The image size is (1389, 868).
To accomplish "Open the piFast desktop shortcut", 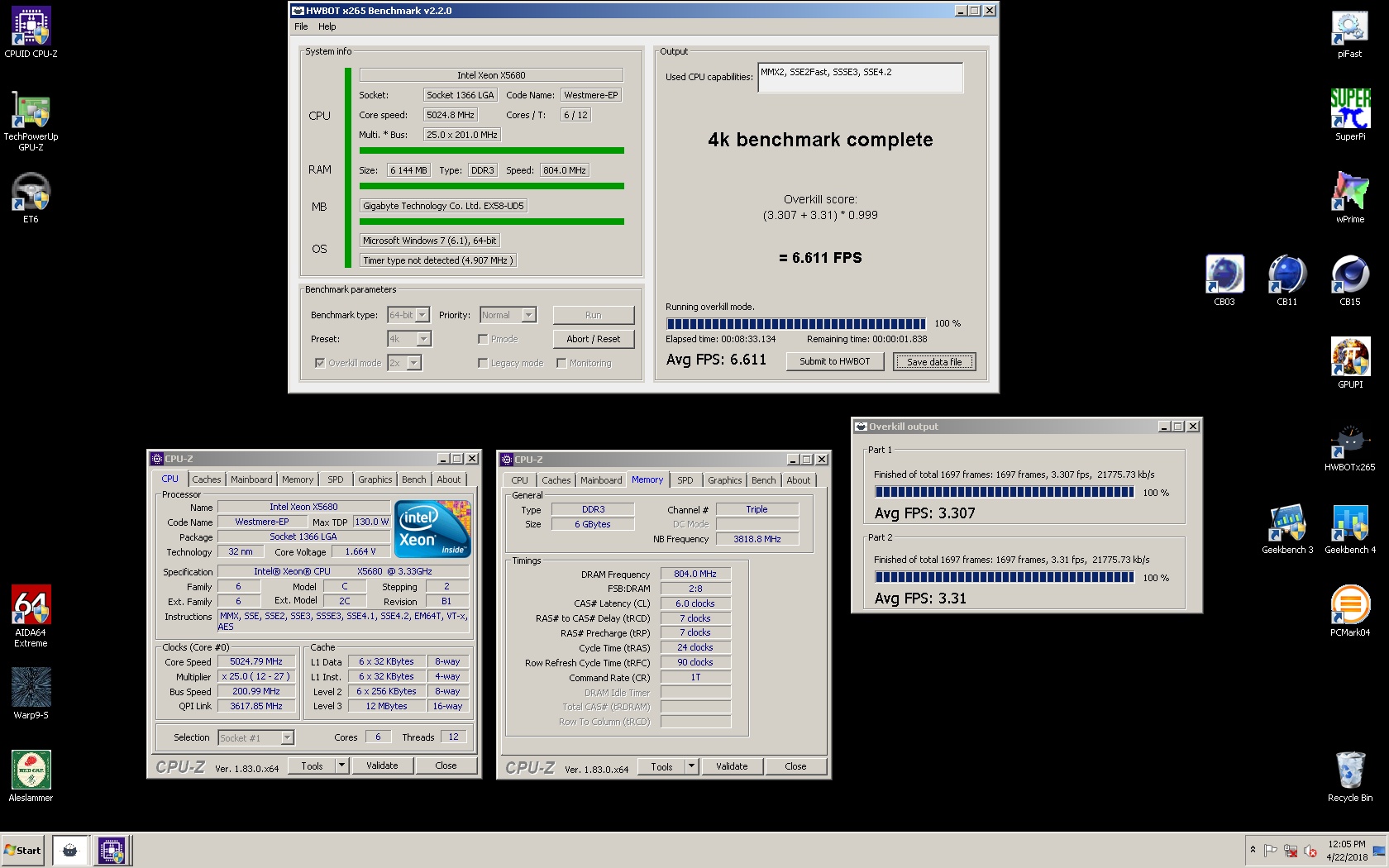I will [1349, 33].
